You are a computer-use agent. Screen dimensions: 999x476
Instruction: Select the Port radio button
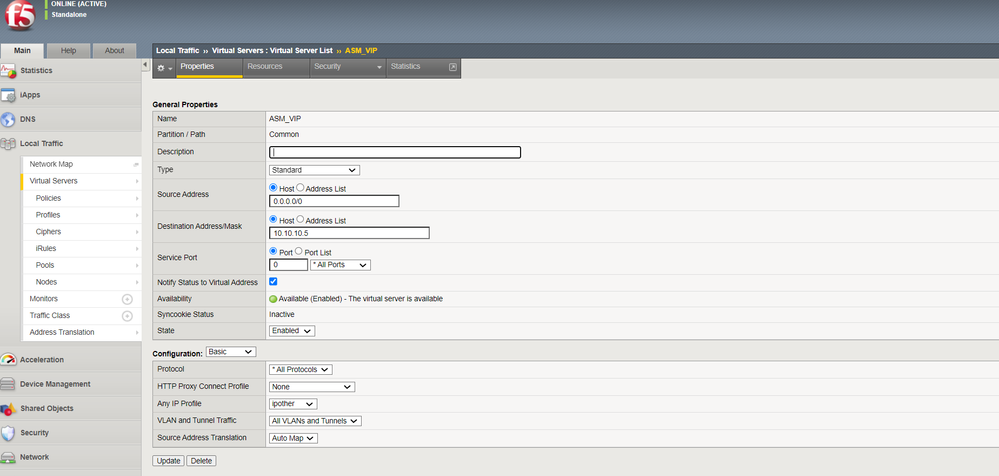[274, 251]
